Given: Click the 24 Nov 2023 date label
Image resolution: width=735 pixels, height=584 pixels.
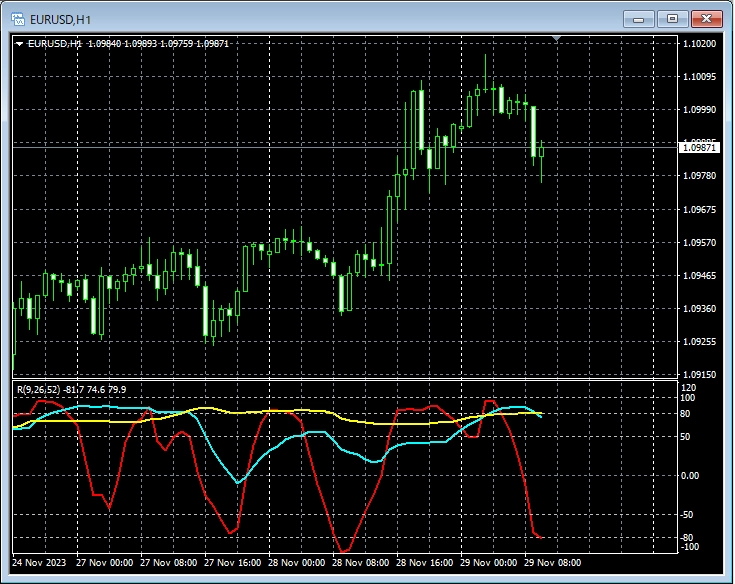Looking at the screenshot, I should (x=40, y=563).
